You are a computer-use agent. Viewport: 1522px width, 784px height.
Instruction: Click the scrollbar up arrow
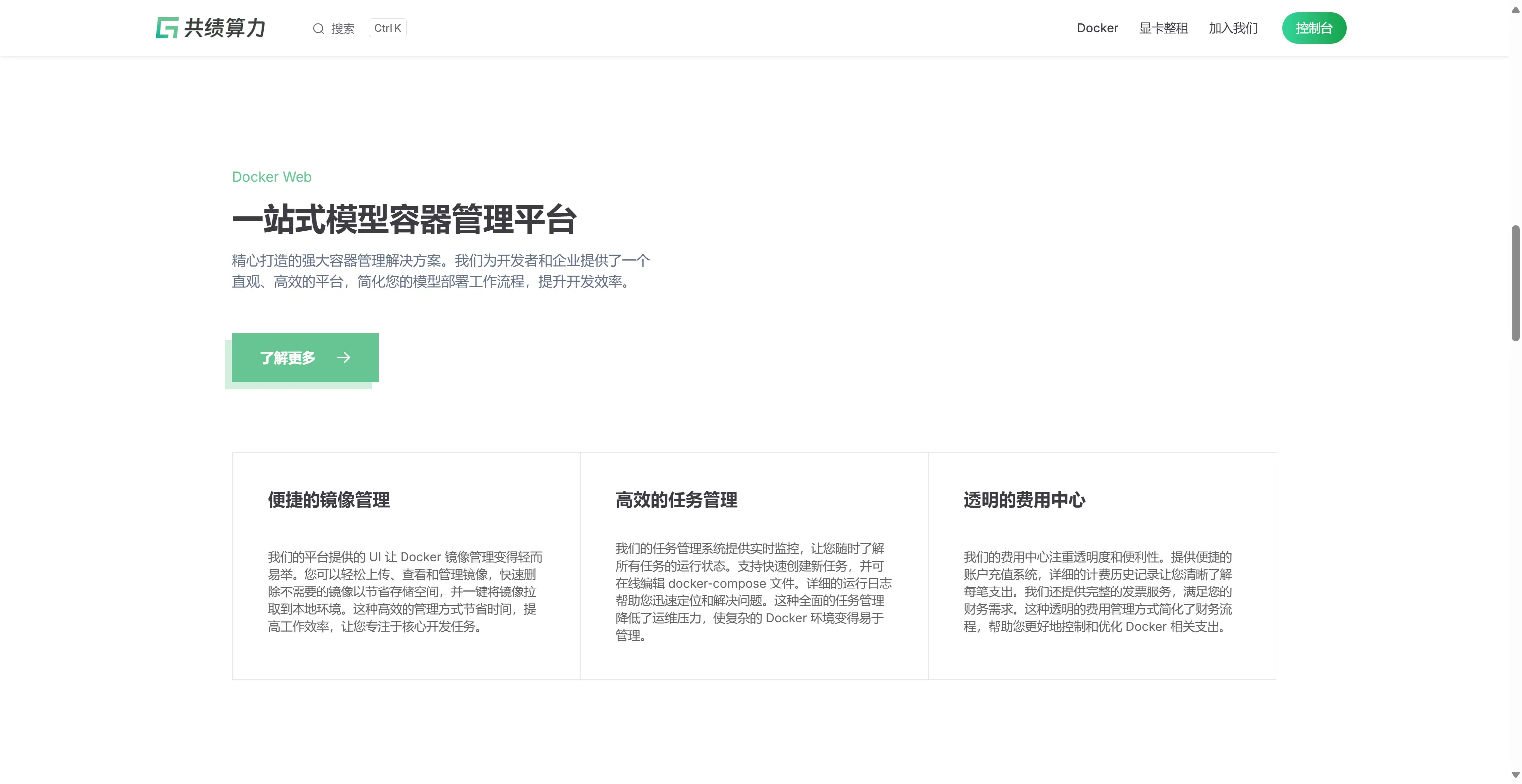pos(1516,8)
